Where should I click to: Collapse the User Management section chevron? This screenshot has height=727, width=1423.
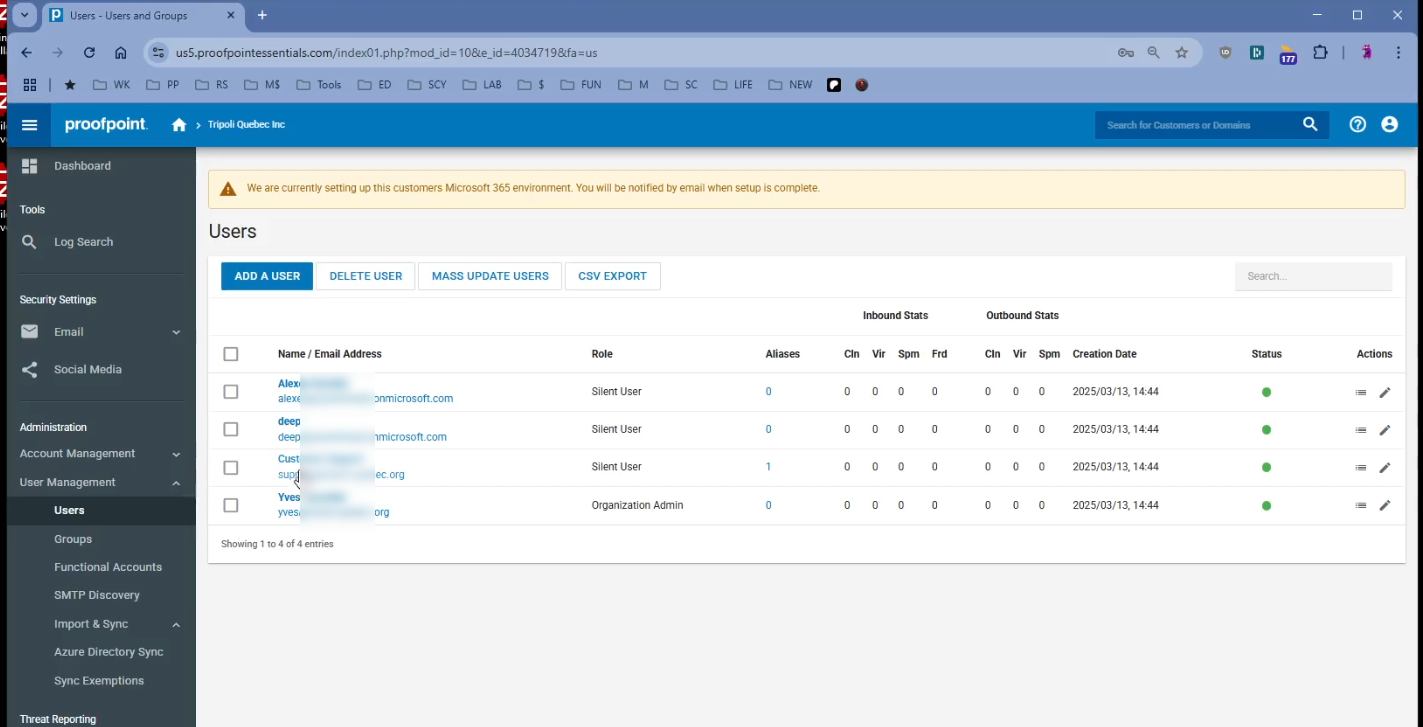[176, 483]
